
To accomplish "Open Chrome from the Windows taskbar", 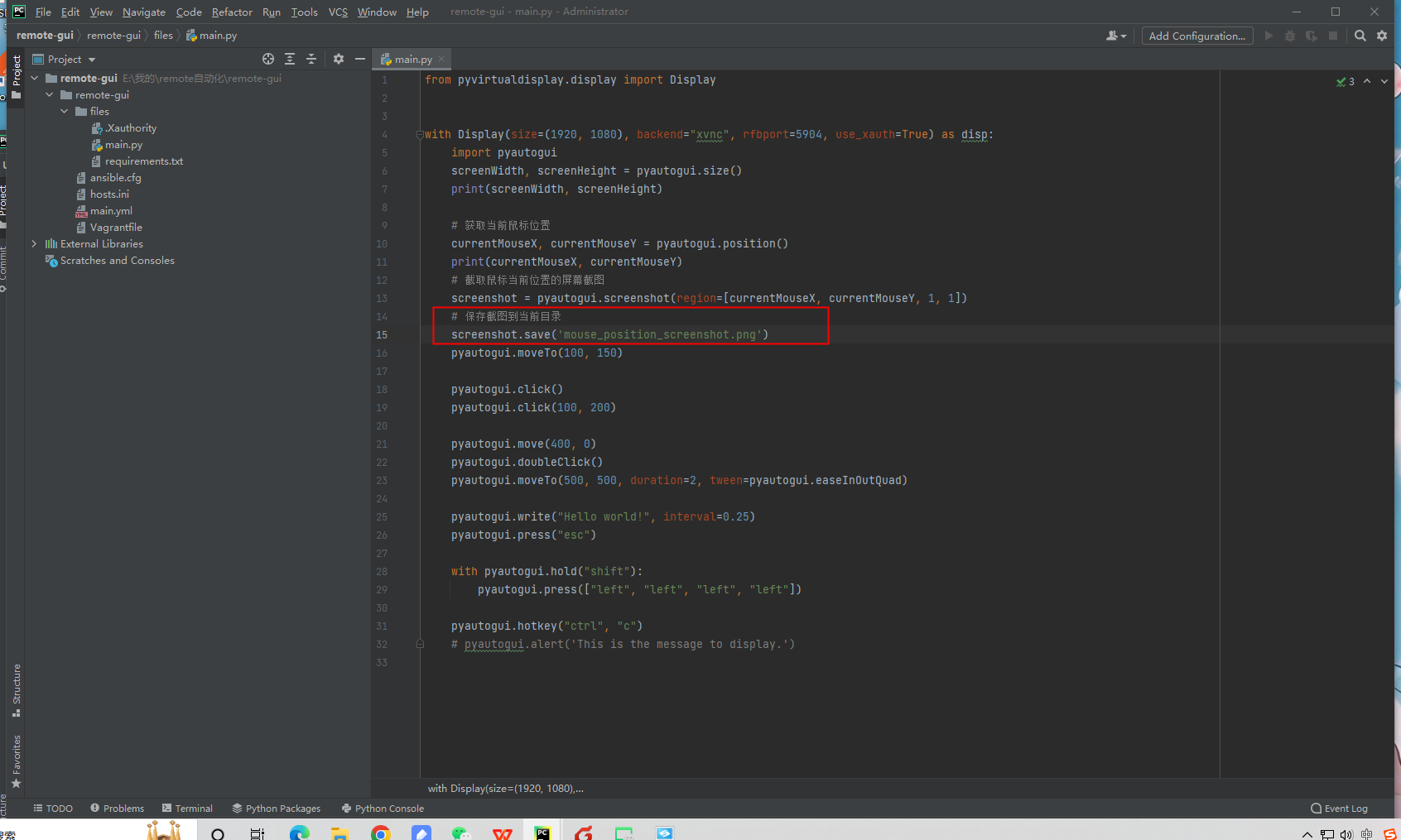I will (381, 833).
